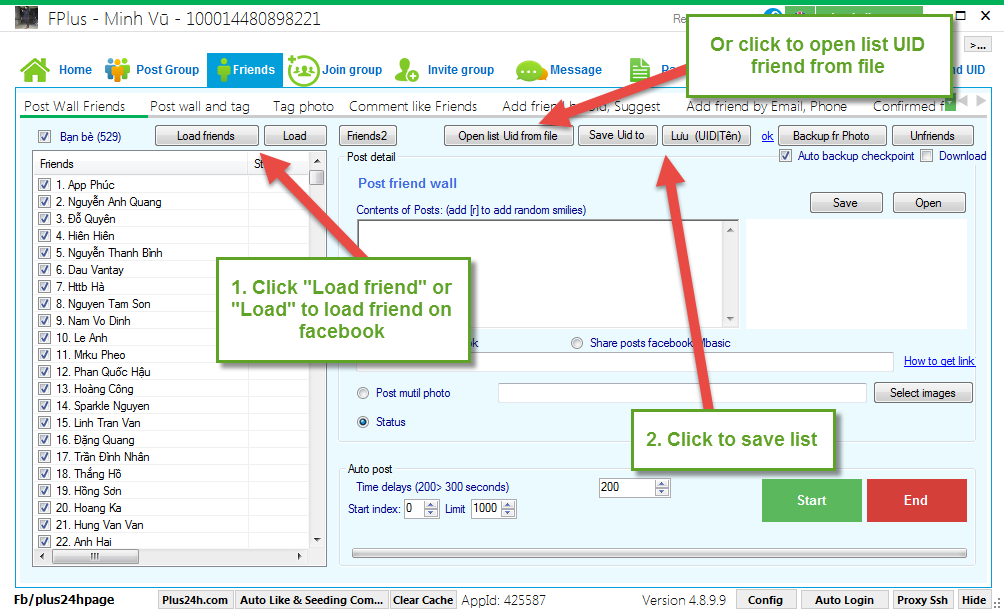Select 'Share posts facebook mbasic' option
Viewport: 1004px width, 612px height.
[x=577, y=343]
